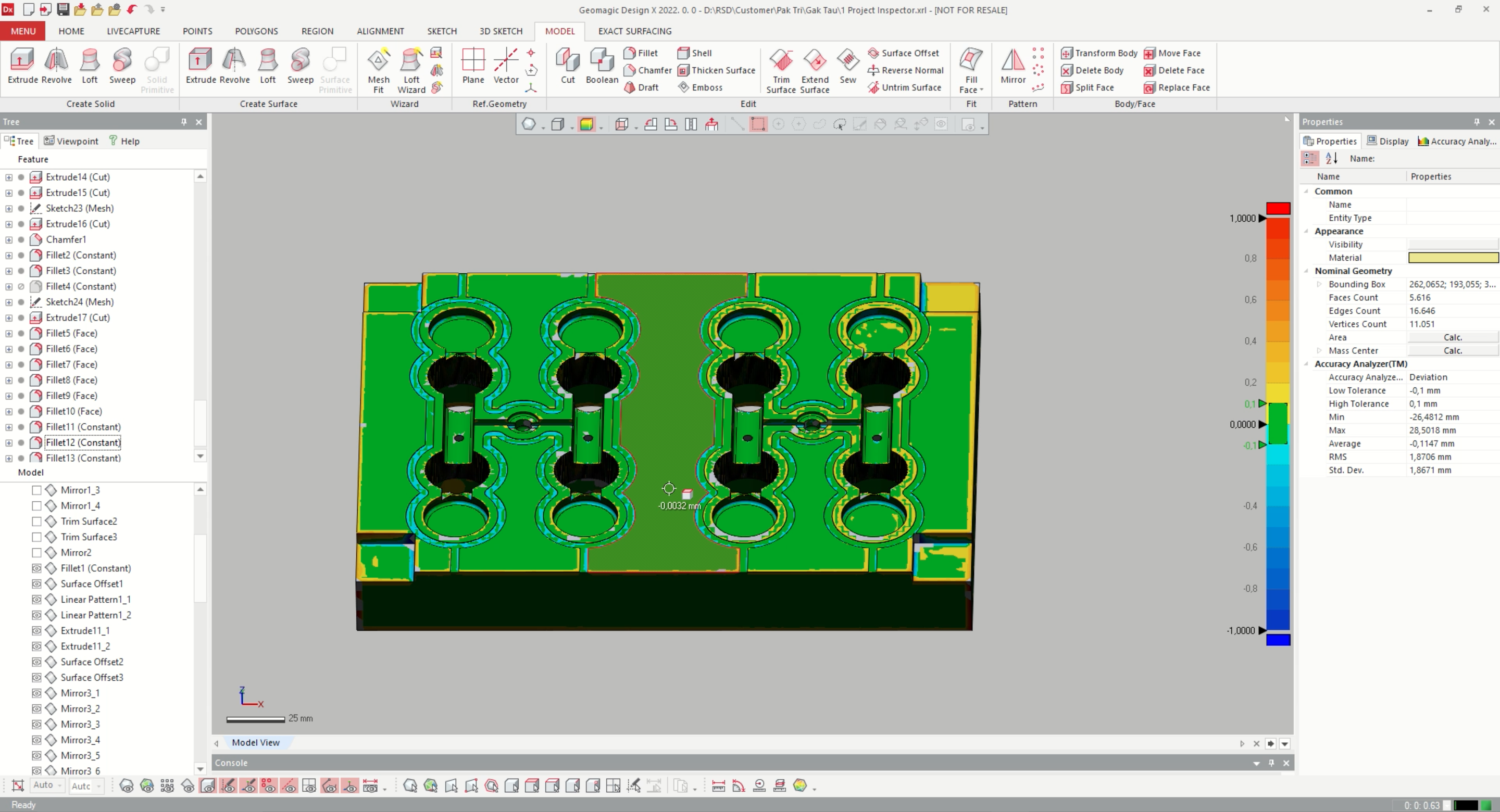Toggle visibility of Surface Offset1
This screenshot has height=812, width=1500.
(x=36, y=584)
